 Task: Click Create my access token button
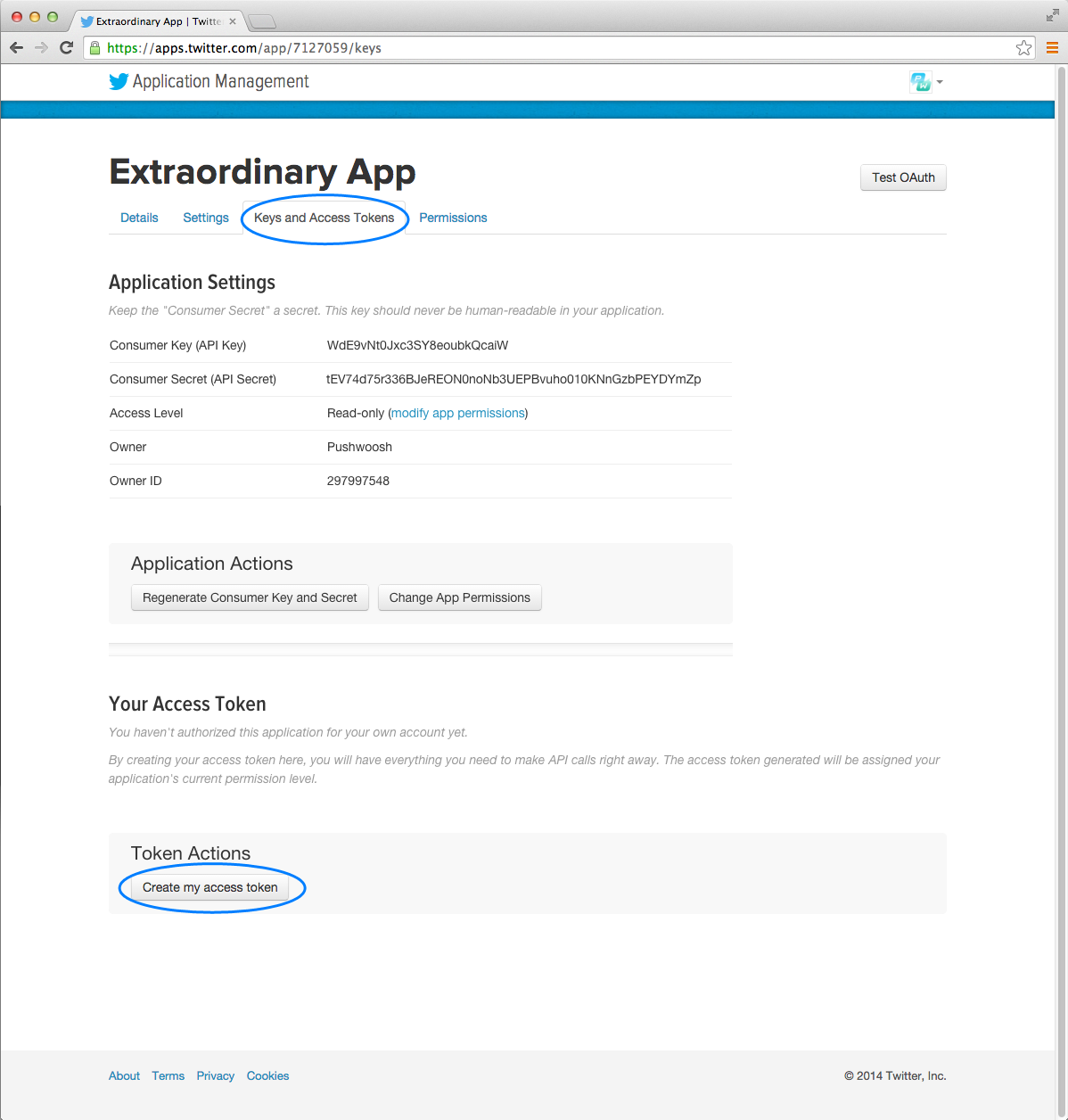tap(210, 887)
